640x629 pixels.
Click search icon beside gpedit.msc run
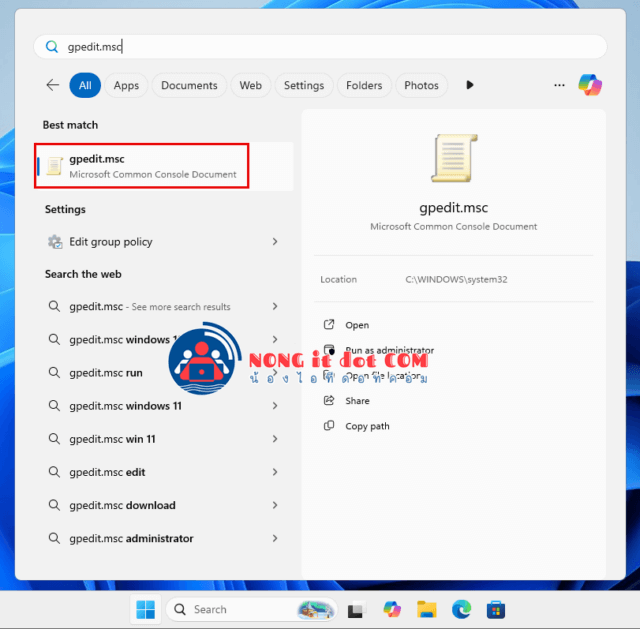pyautogui.click(x=54, y=372)
